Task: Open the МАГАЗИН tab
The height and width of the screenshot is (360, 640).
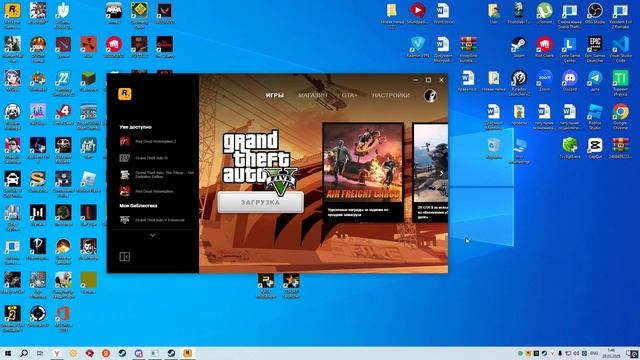Action: click(x=313, y=95)
